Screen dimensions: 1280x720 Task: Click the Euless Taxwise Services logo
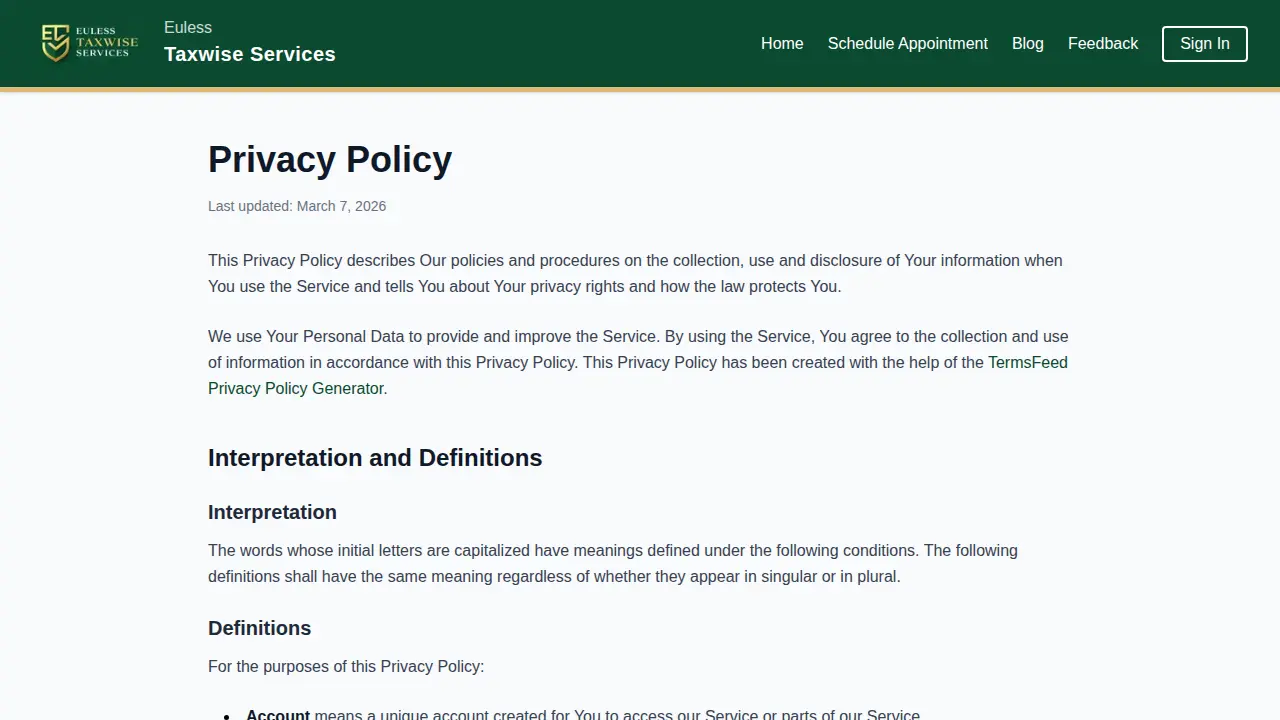point(90,43)
